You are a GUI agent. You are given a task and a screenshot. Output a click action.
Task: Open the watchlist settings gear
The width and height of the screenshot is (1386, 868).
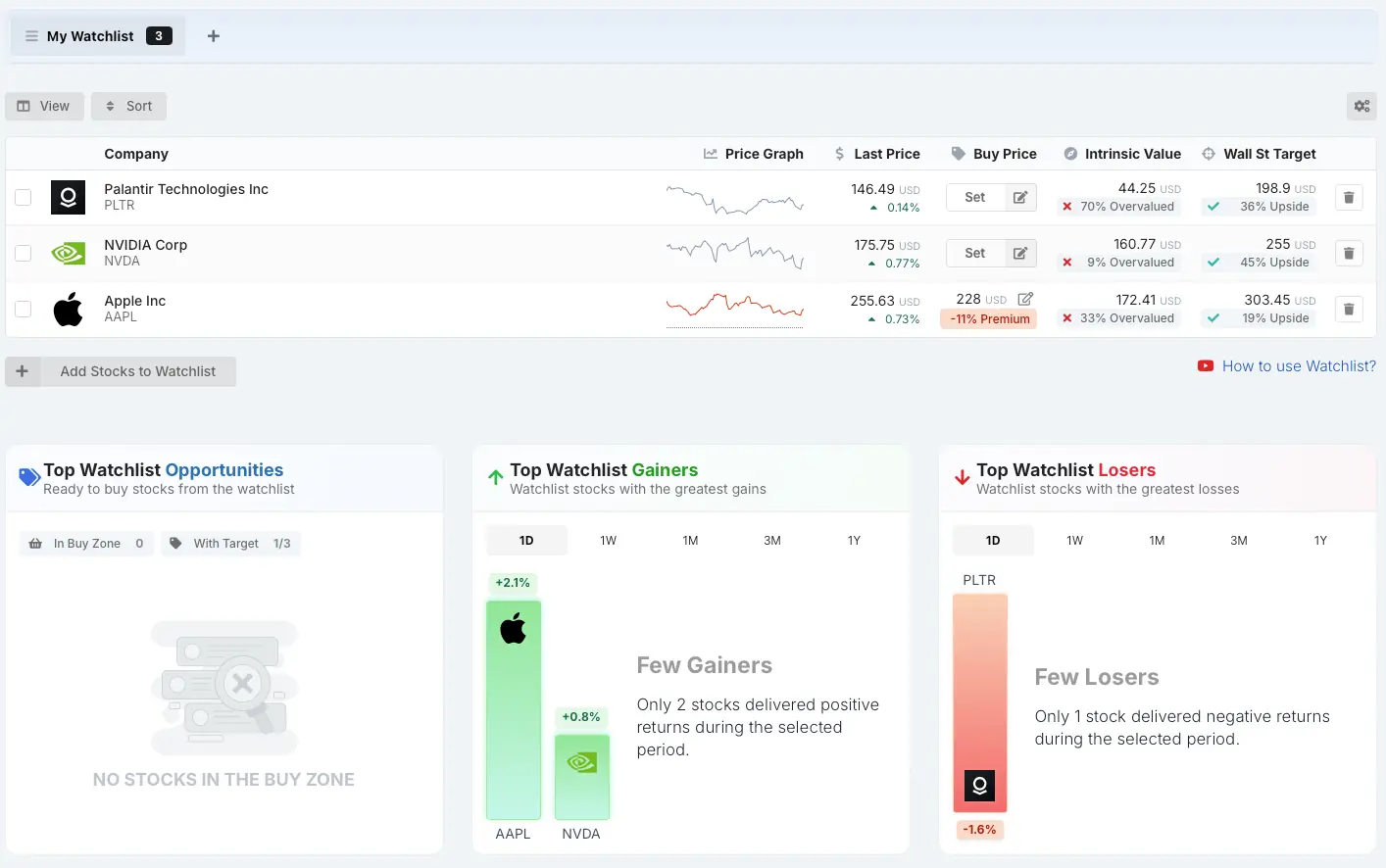tap(1361, 107)
